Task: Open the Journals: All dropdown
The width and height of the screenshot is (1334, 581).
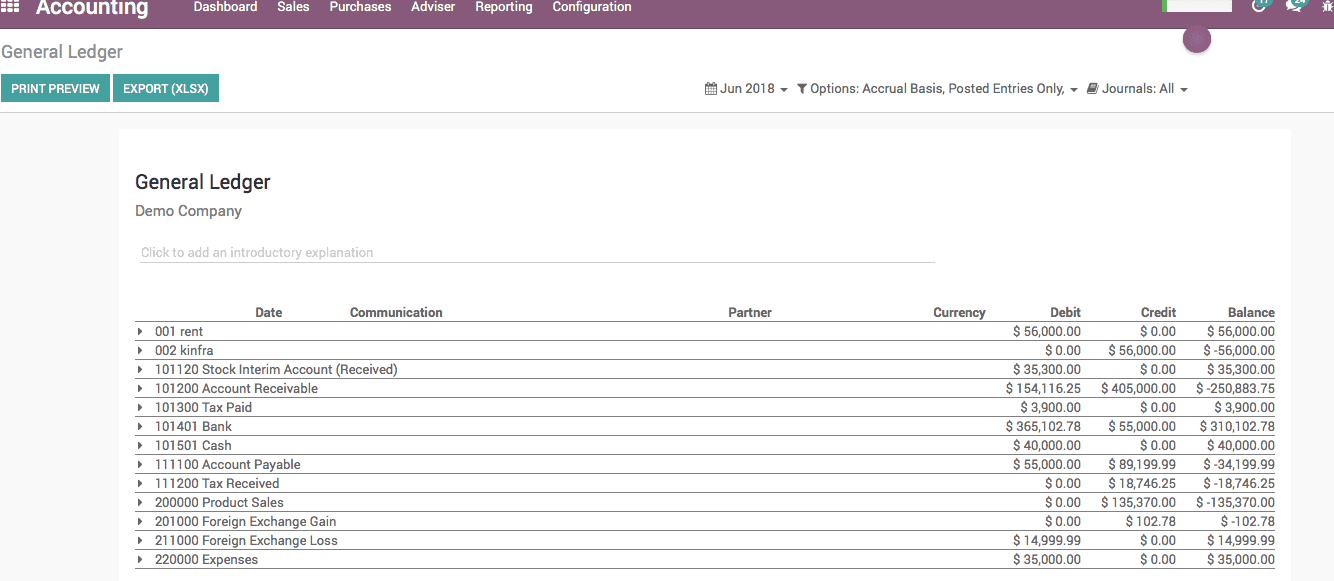Action: 1139,88
